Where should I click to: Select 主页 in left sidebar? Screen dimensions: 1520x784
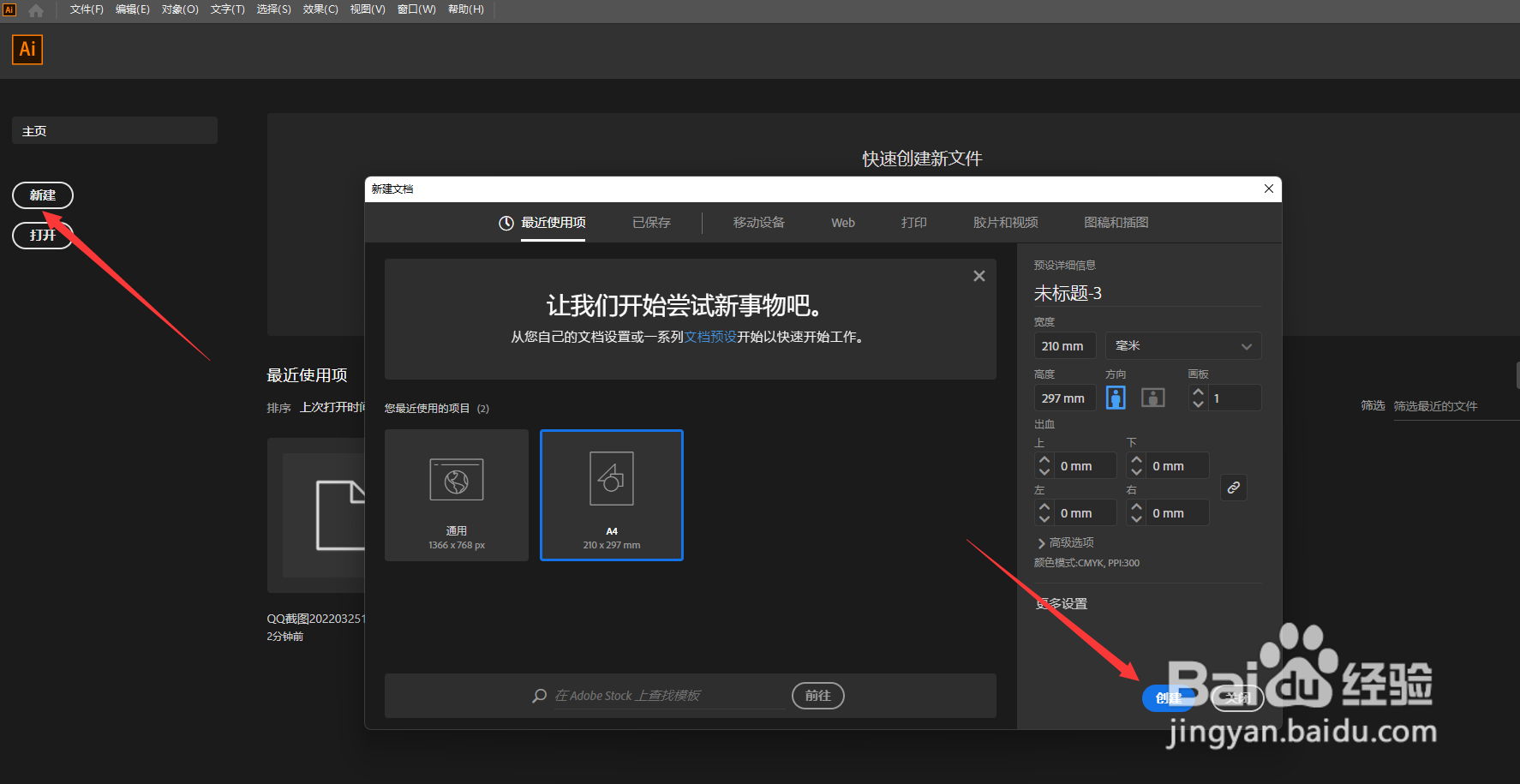(x=115, y=130)
